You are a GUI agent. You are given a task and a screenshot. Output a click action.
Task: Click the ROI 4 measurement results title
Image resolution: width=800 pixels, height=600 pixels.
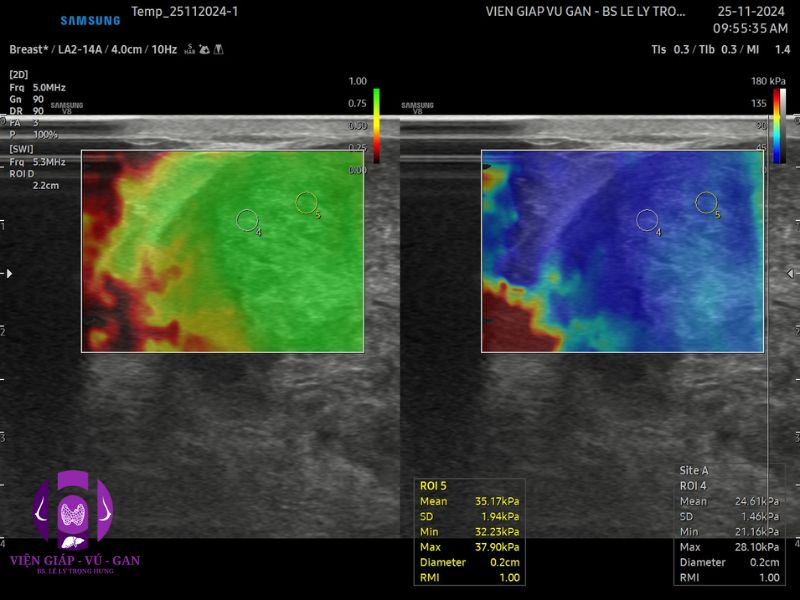pyautogui.click(x=693, y=486)
